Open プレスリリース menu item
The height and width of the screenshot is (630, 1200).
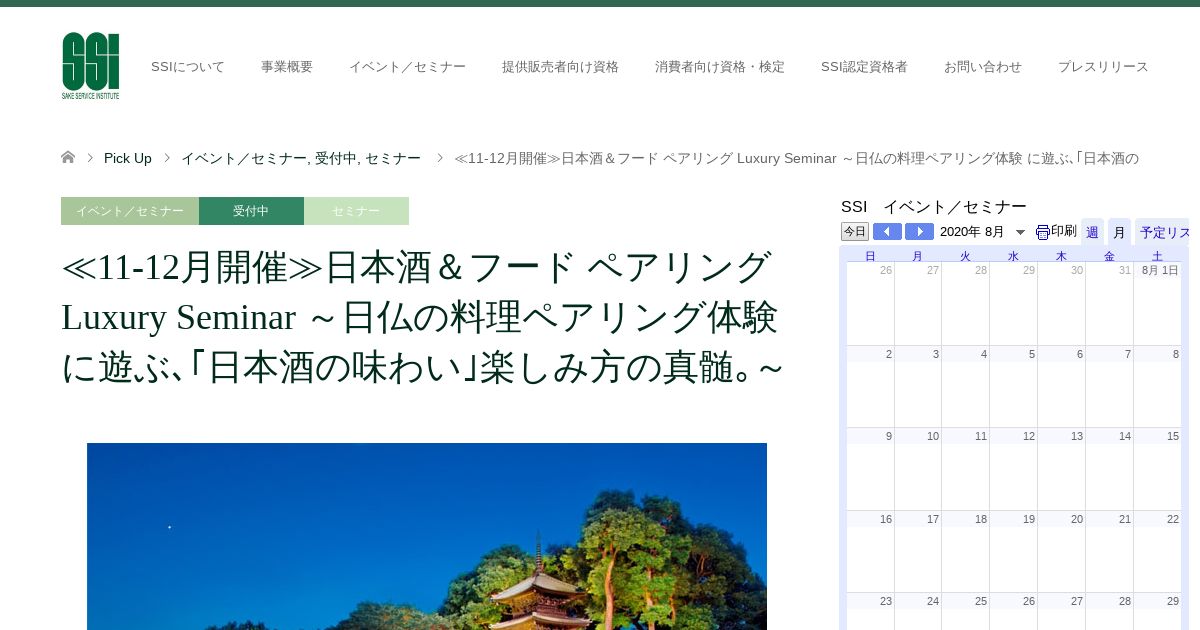tap(1103, 67)
